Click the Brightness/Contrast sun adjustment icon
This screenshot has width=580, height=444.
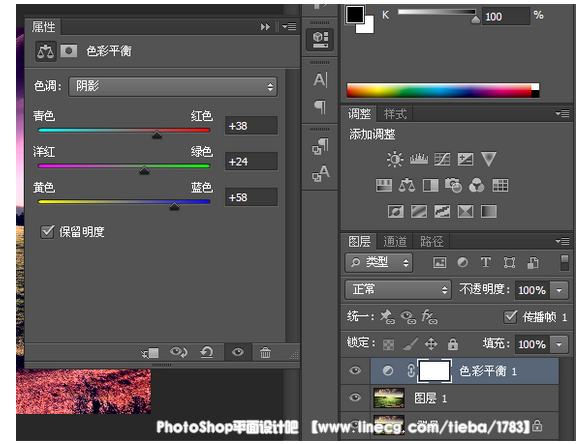pos(395,159)
